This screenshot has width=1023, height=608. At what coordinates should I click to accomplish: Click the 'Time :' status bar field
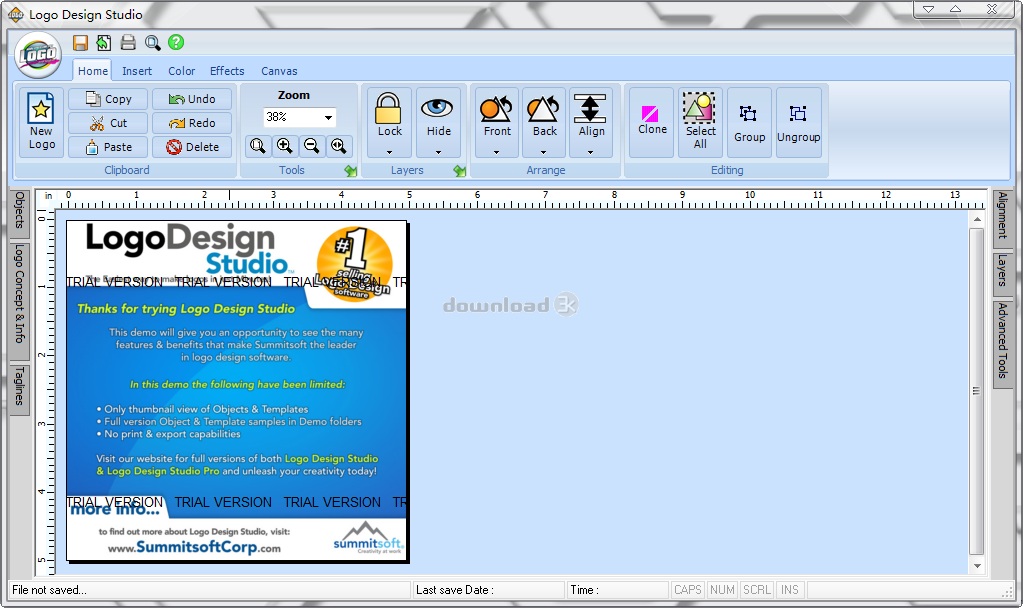click(x=617, y=590)
